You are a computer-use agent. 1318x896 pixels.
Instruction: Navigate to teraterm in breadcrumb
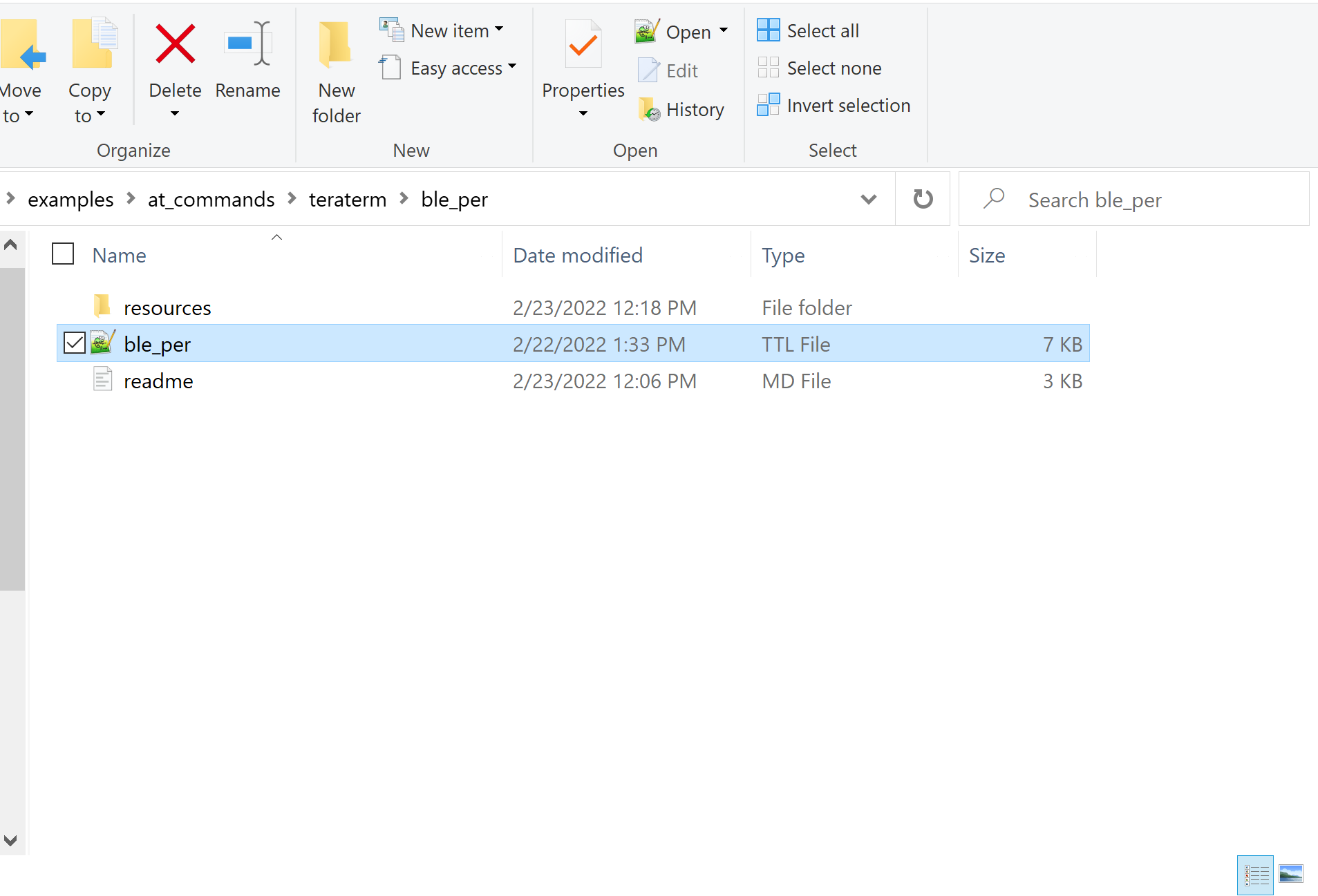(347, 200)
